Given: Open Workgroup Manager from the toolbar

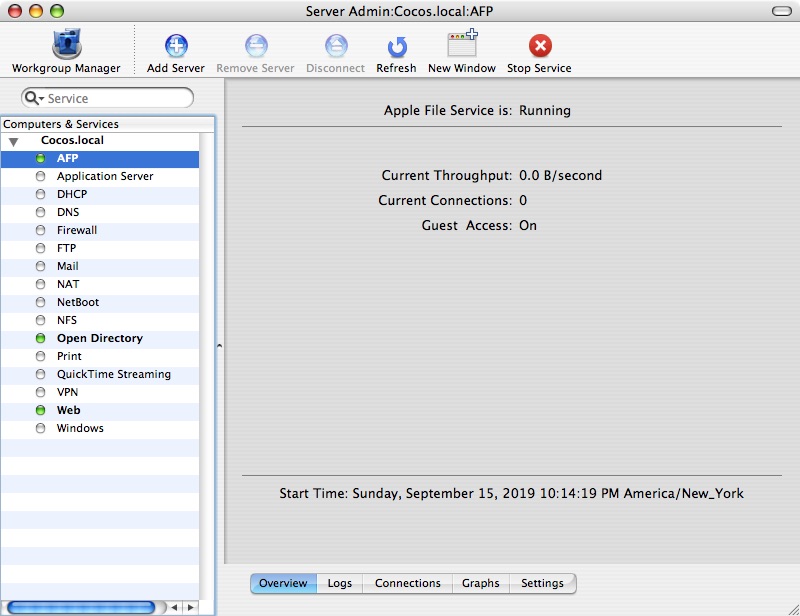Looking at the screenshot, I should (66, 51).
